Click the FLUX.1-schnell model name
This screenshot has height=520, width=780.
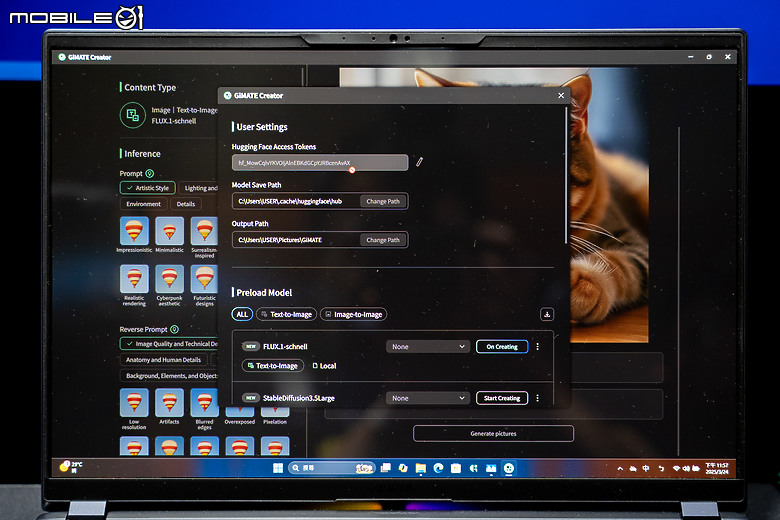(285, 346)
